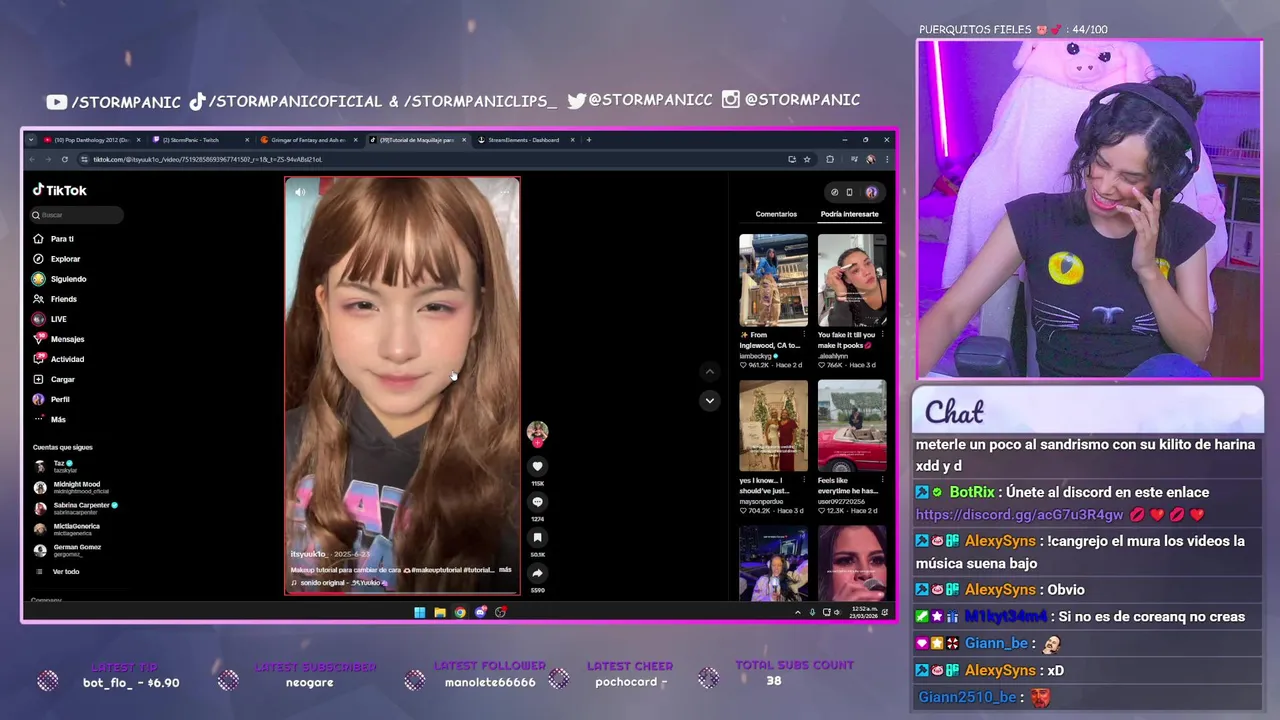Open the browser extensions puzzle icon
Image resolution: width=1280 pixels, height=720 pixels.
point(829,159)
